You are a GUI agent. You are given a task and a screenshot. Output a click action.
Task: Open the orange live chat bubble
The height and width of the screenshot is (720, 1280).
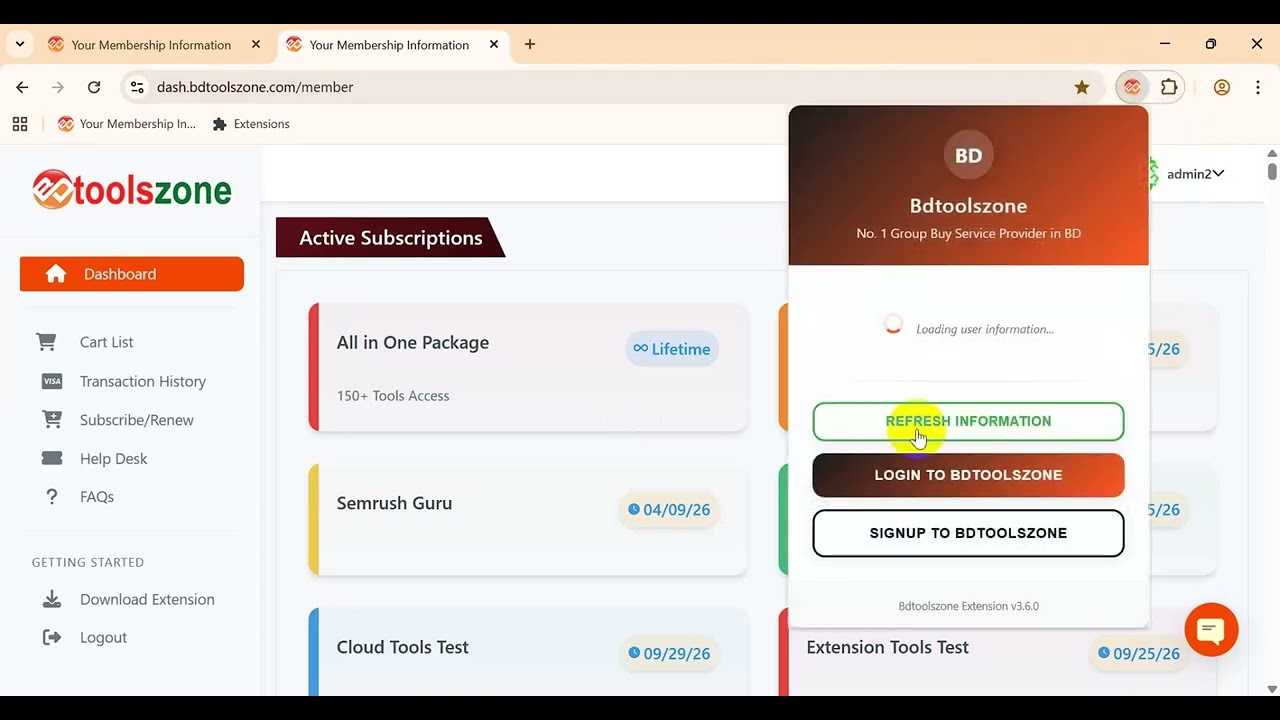coord(1211,629)
